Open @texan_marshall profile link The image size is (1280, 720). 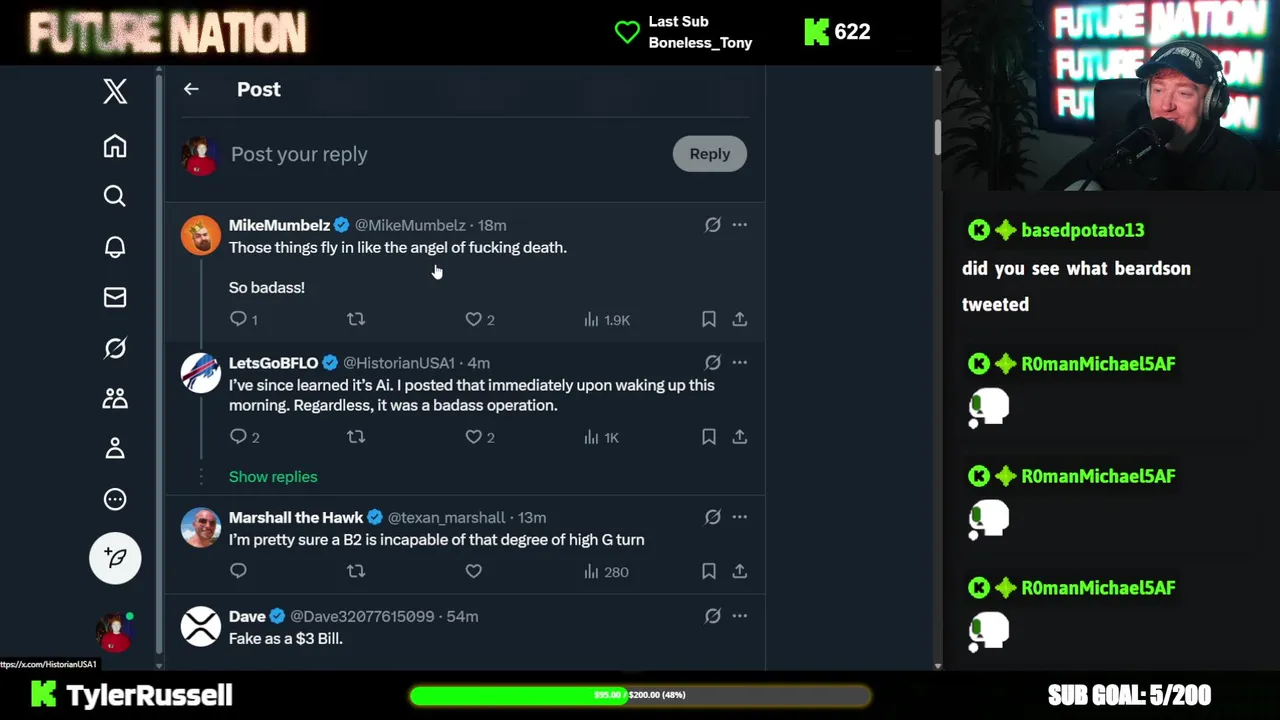pos(446,517)
